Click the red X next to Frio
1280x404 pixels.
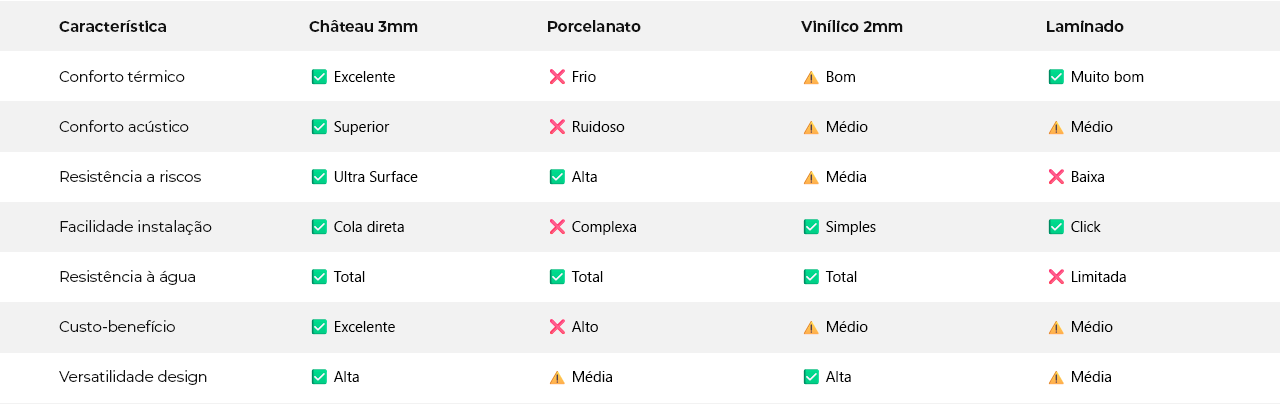(557, 77)
